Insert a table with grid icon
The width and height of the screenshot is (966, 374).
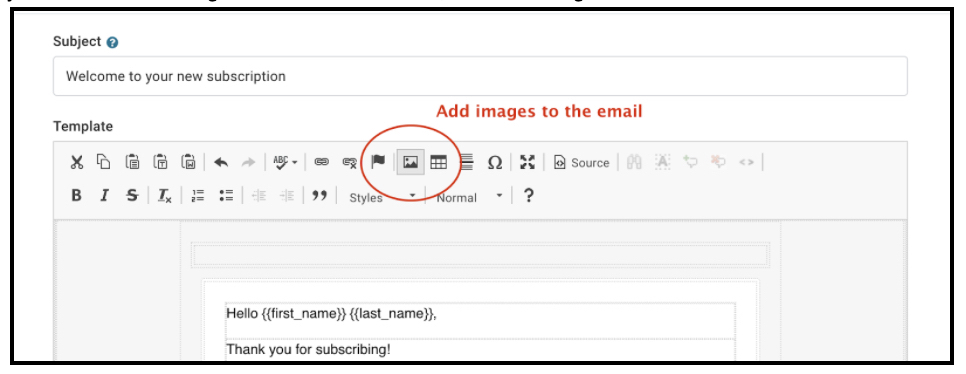(438, 163)
